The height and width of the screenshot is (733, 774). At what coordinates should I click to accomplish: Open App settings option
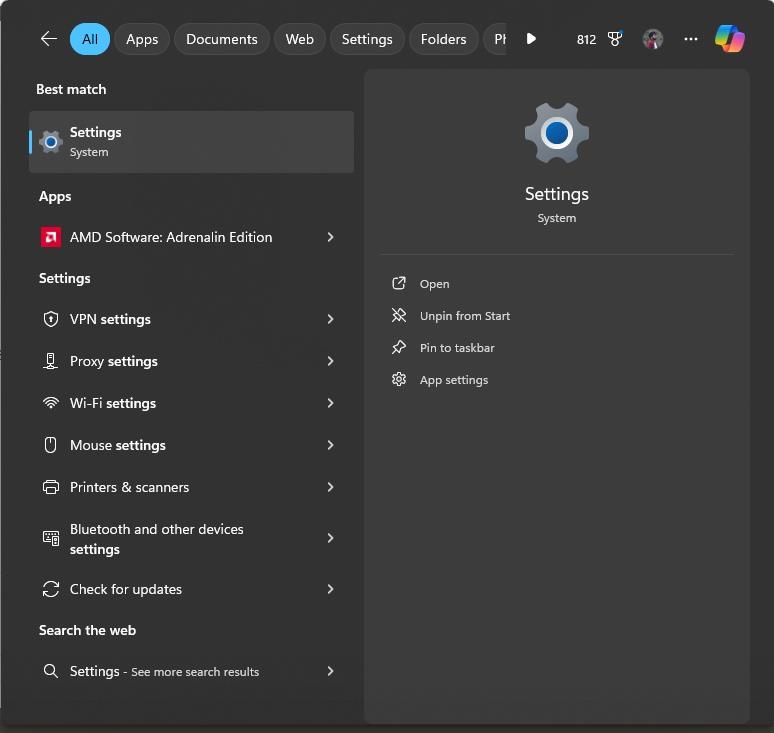(454, 380)
